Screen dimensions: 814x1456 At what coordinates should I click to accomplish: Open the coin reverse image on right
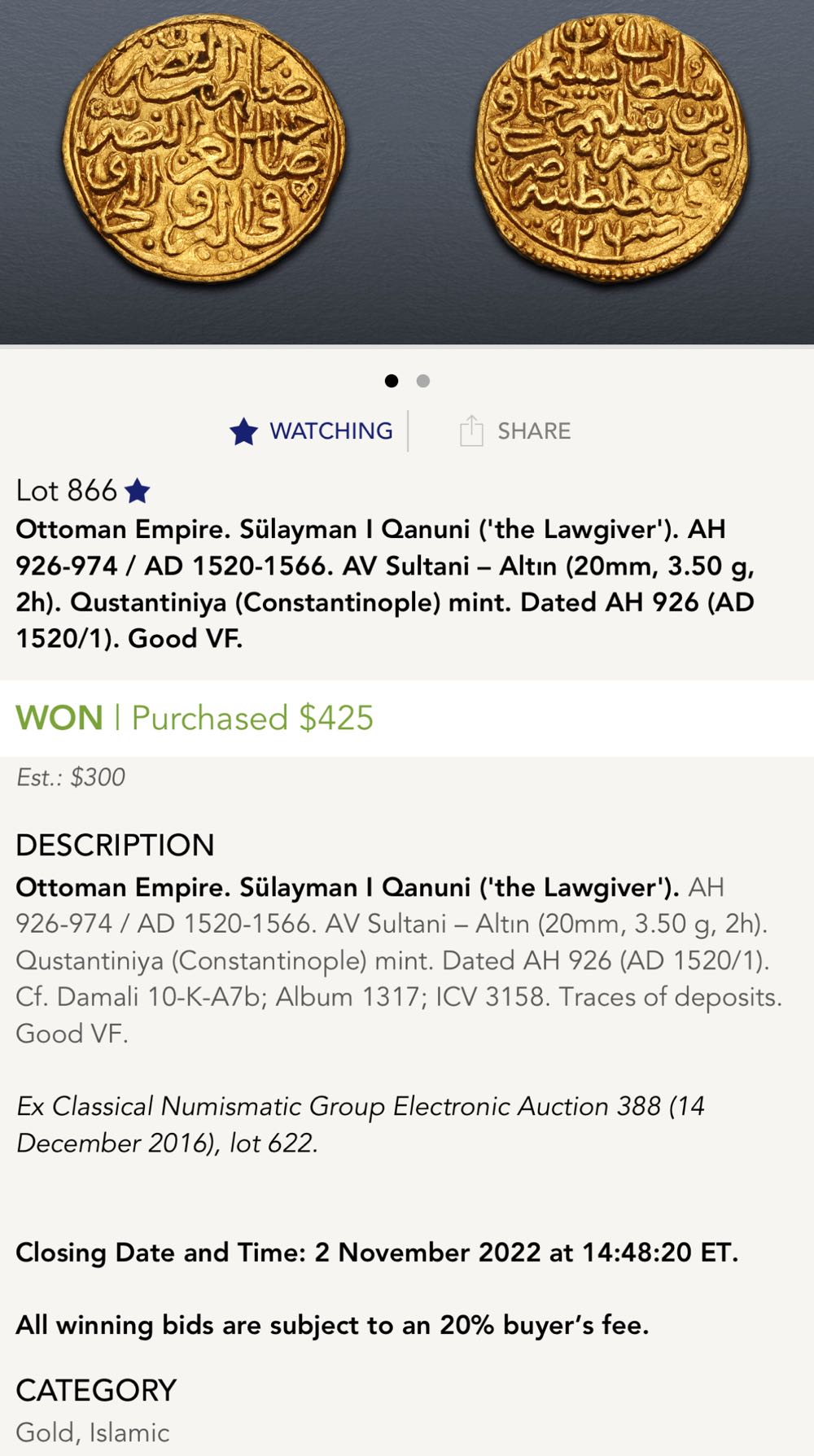[611, 147]
